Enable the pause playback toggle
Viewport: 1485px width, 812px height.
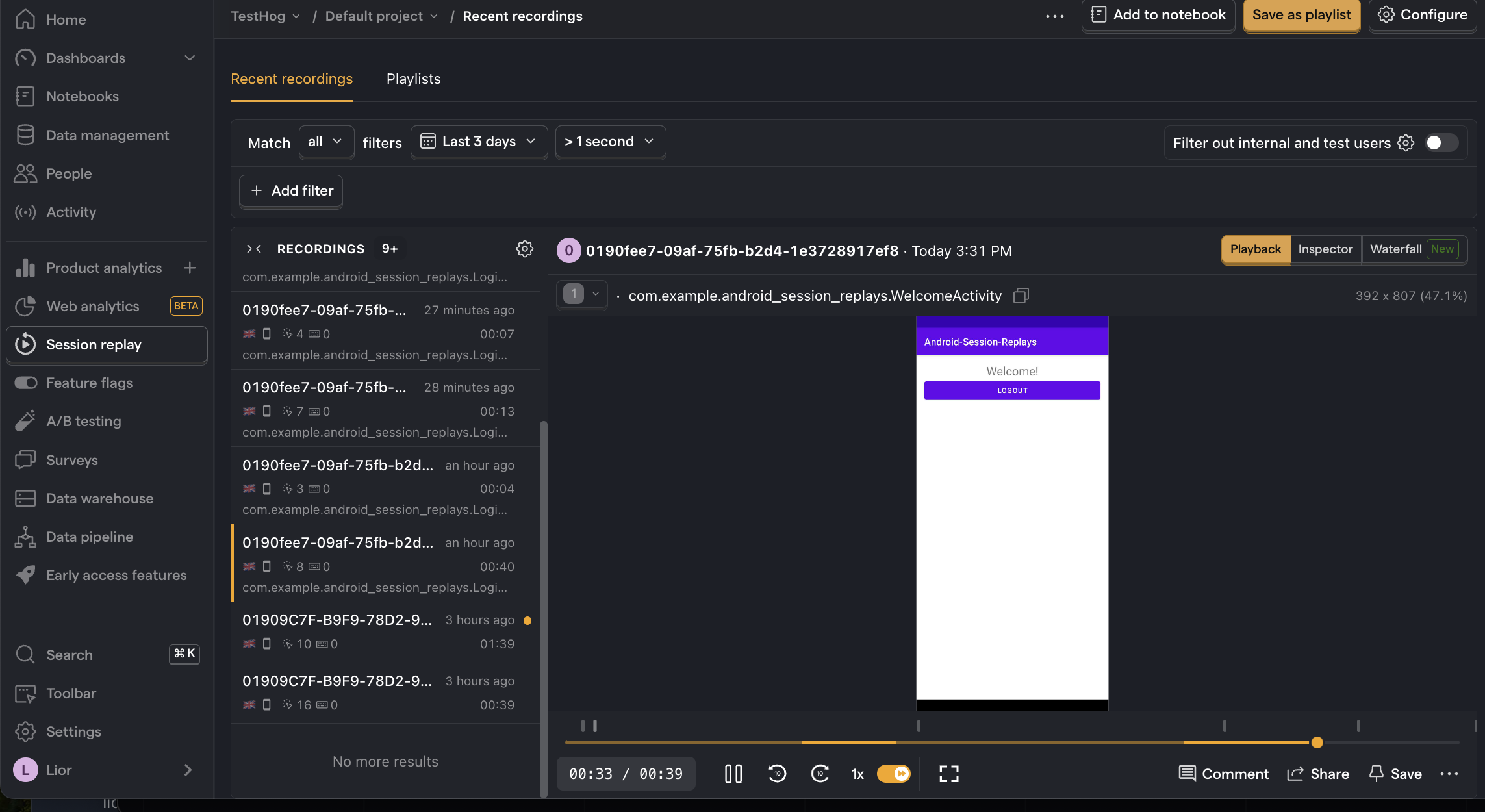(x=734, y=772)
